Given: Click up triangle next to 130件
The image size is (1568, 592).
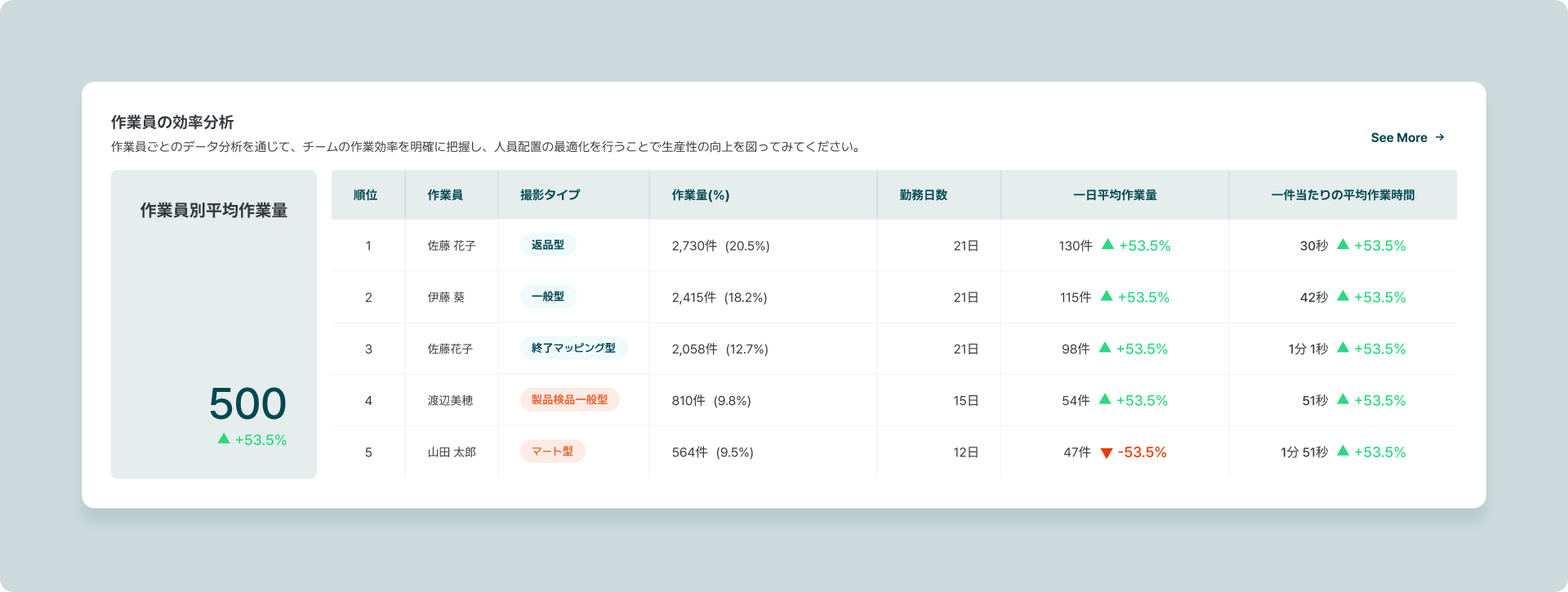Looking at the screenshot, I should tap(1107, 245).
